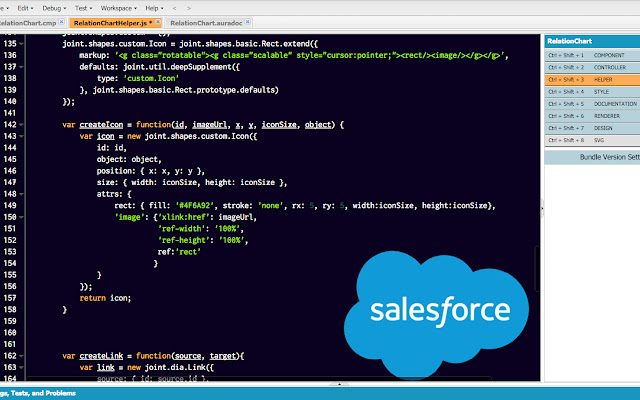Create the SVG bundle file
Image resolution: width=640 pixels, height=400 pixels.
592,140
